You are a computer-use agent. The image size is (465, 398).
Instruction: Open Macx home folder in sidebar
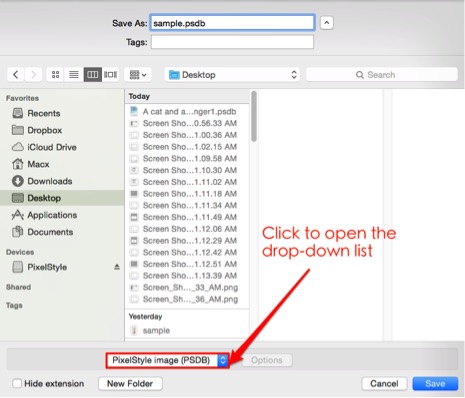[62, 164]
